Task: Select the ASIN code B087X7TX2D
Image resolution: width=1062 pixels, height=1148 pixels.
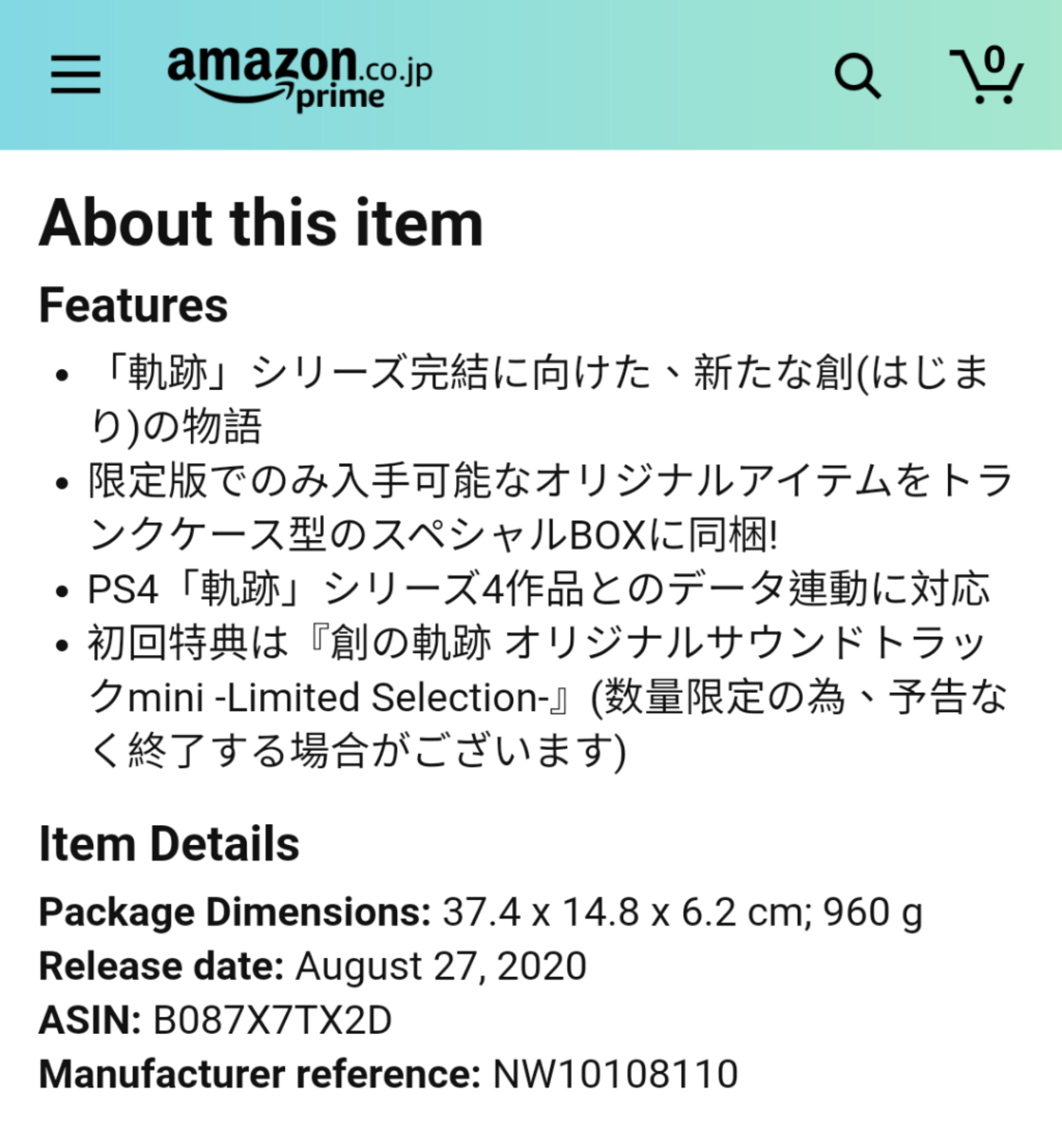Action: click(273, 1020)
